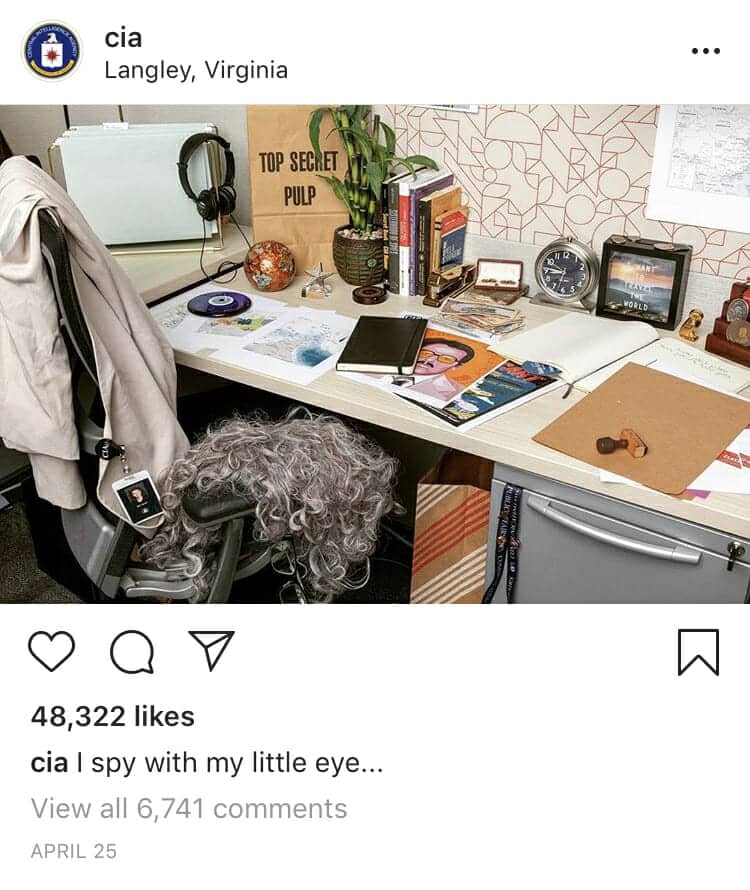750x890 pixels.
Task: Open the CIA seal profile picture
Action: pos(52,51)
